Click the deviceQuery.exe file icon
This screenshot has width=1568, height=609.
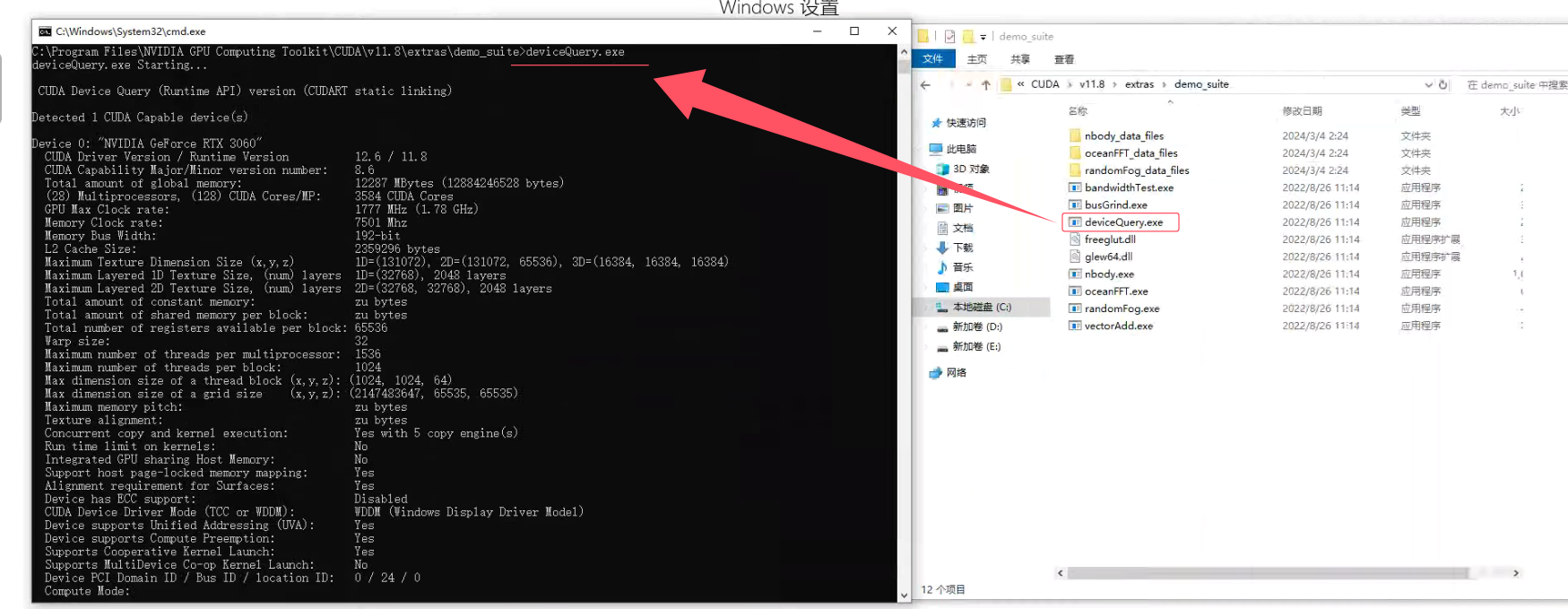[1075, 222]
